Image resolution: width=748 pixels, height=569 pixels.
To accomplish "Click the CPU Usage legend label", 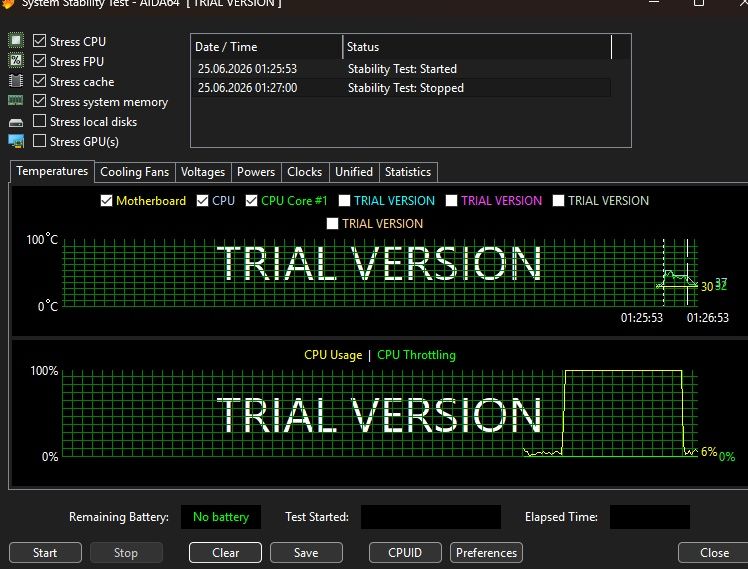I will [x=333, y=355].
